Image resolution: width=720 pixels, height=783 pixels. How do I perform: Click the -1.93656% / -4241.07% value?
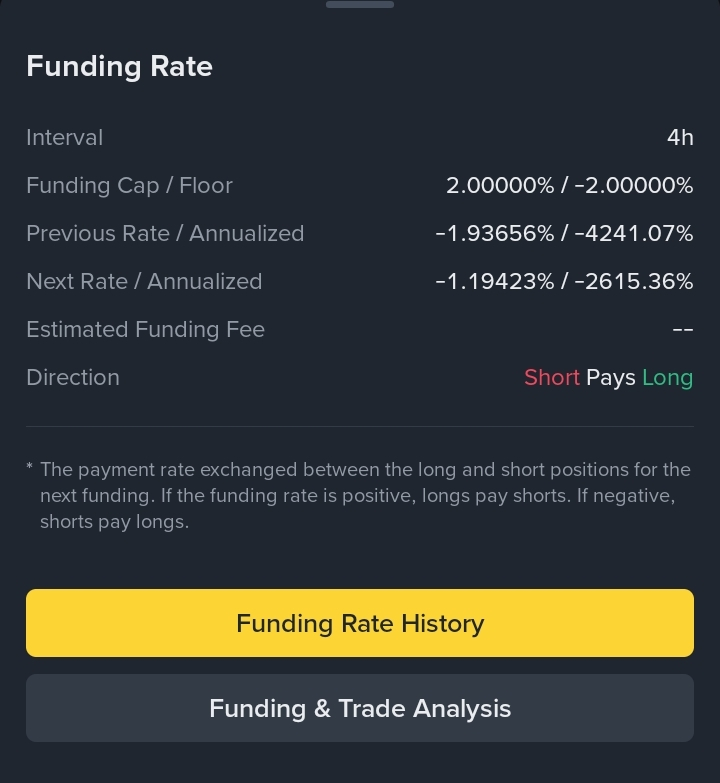564,234
